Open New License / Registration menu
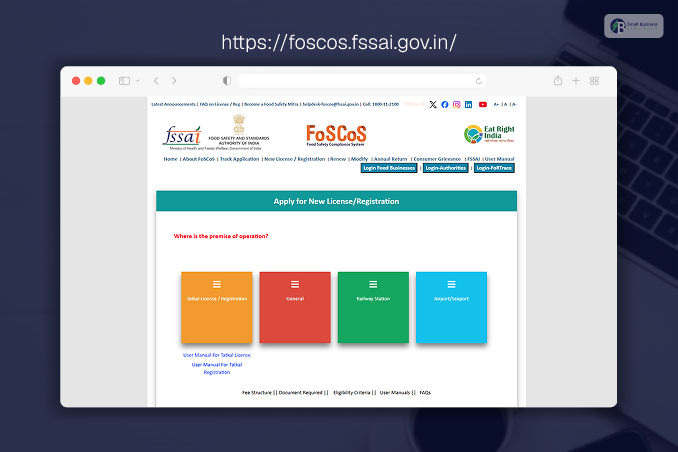The width and height of the screenshot is (678, 452). tap(294, 159)
